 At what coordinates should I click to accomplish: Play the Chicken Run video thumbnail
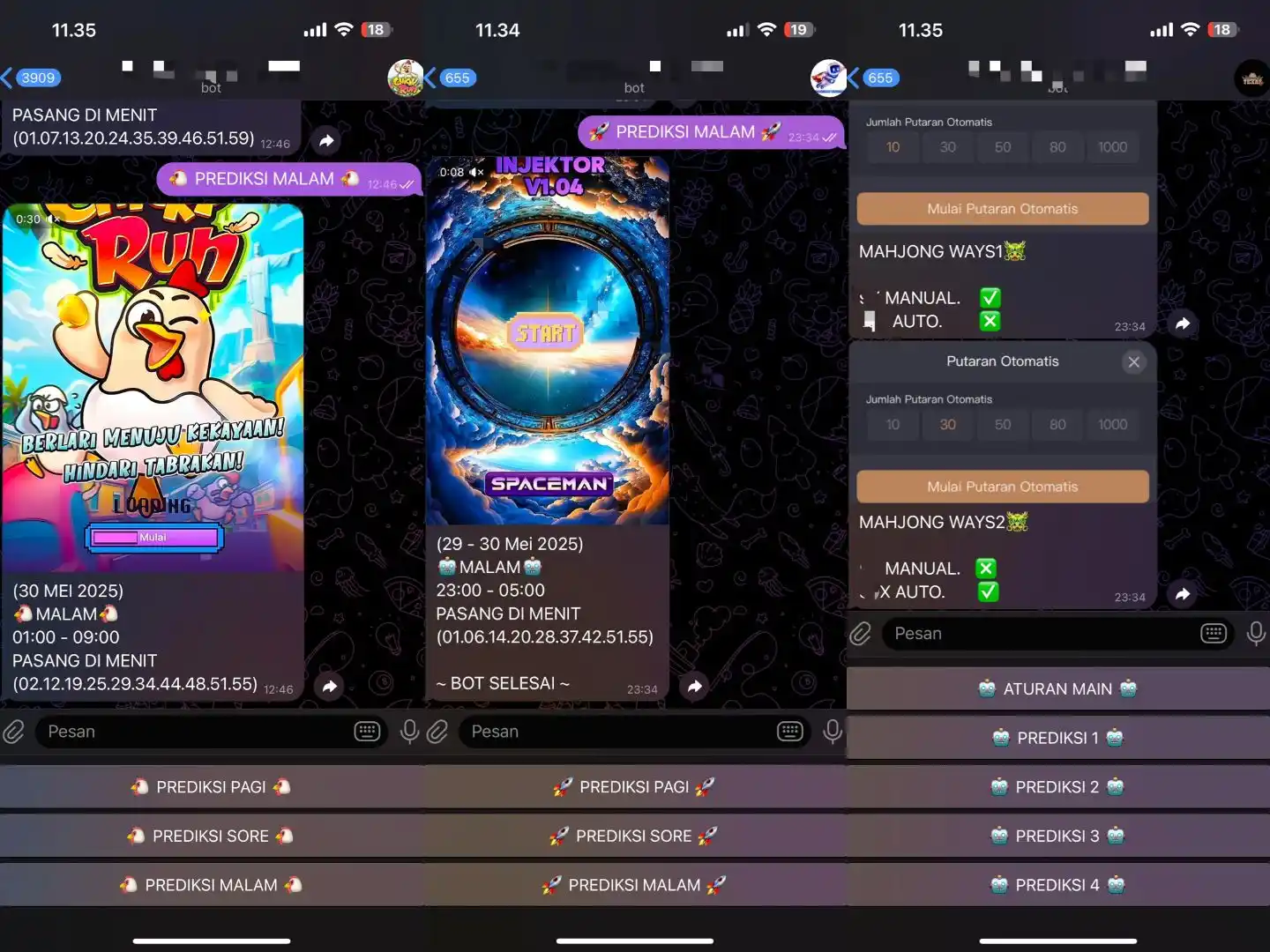[x=153, y=388]
